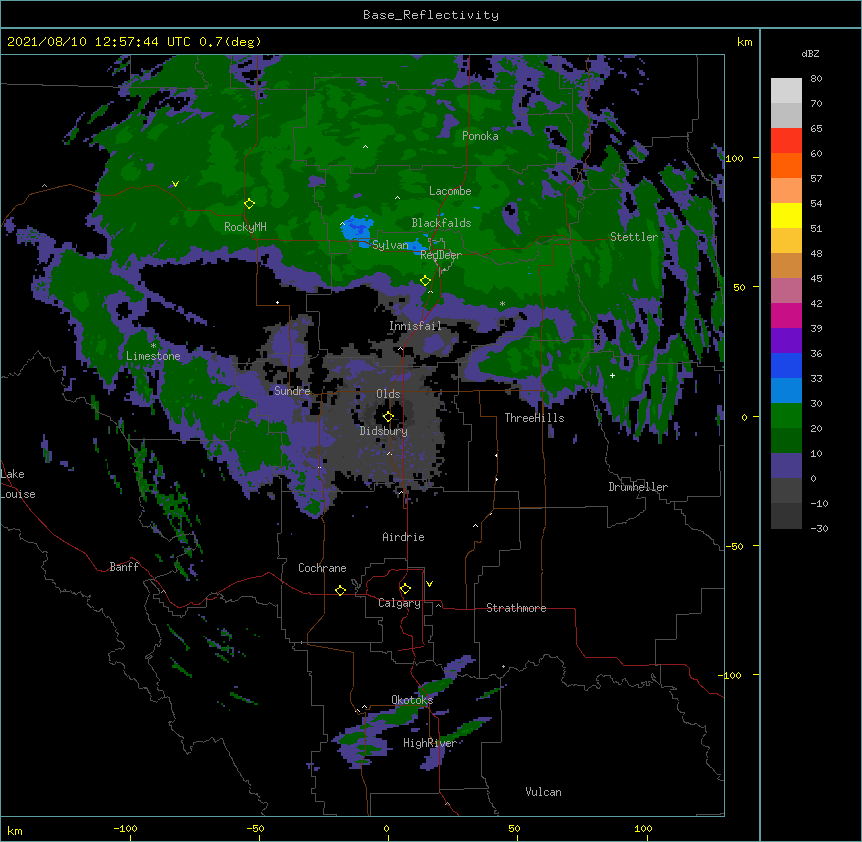Click the white asterisk east of Innisfail
The height and width of the screenshot is (842, 862).
tap(502, 303)
